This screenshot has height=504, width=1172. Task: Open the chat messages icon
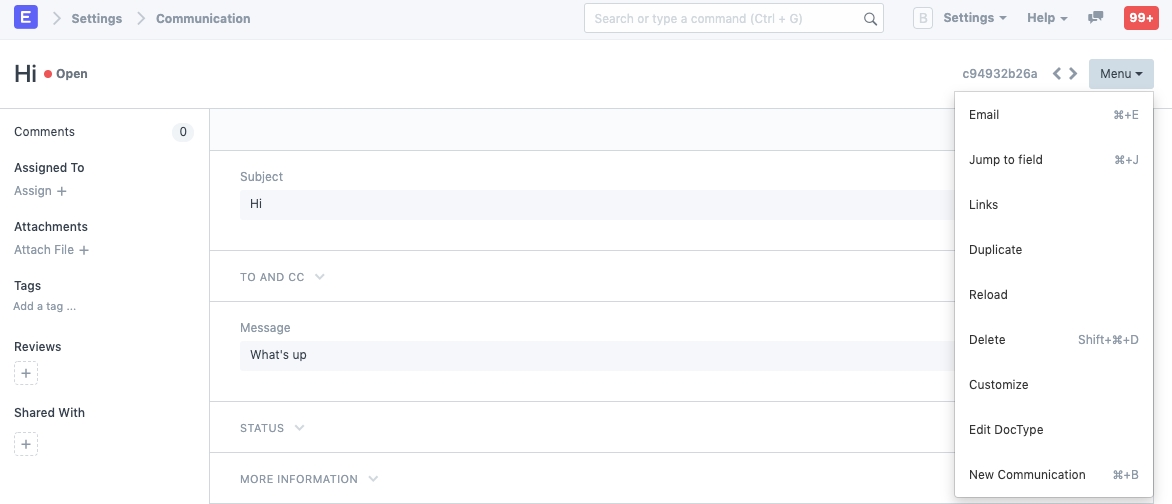1096,18
